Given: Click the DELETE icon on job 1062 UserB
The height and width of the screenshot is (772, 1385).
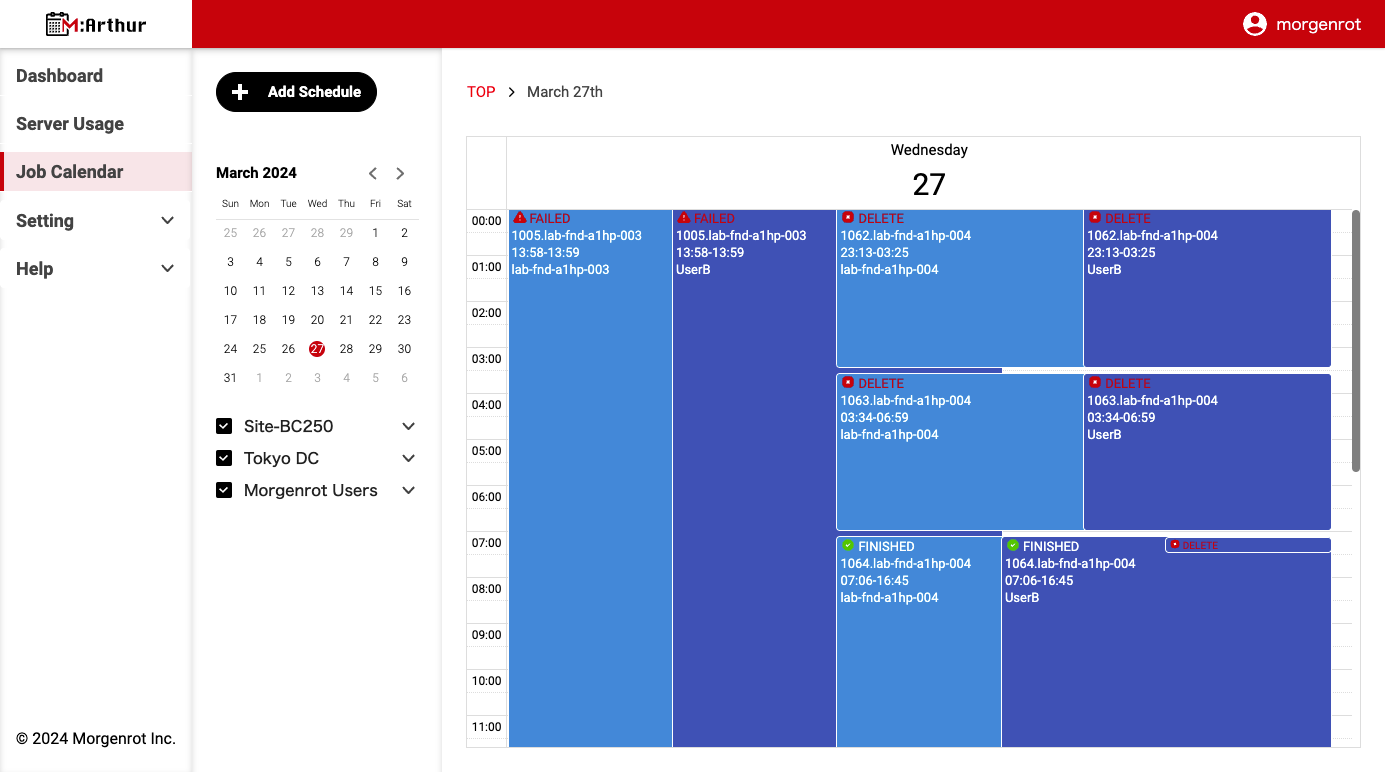Looking at the screenshot, I should click(x=1094, y=218).
